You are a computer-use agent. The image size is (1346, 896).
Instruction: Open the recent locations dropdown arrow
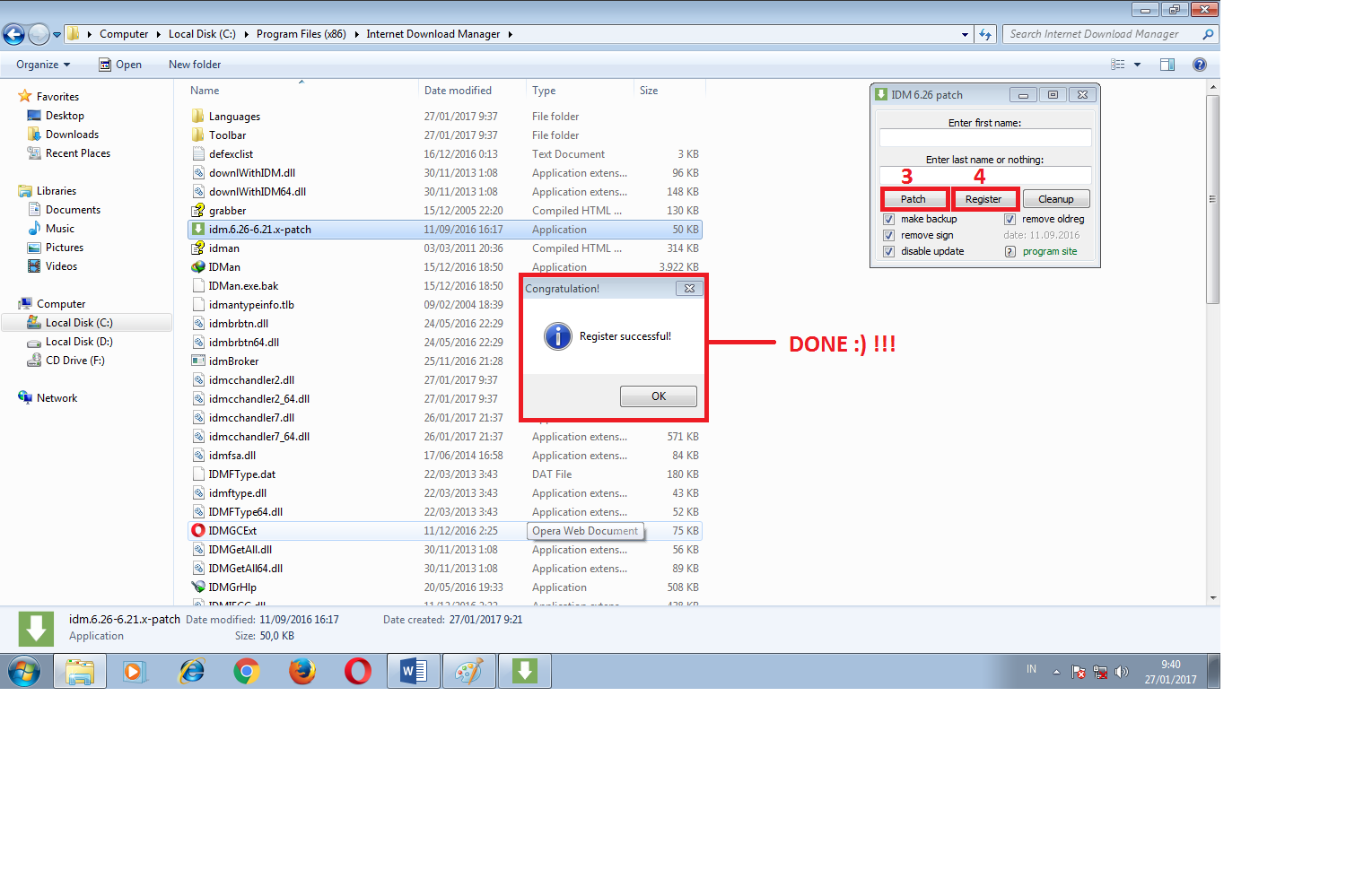pos(57,35)
